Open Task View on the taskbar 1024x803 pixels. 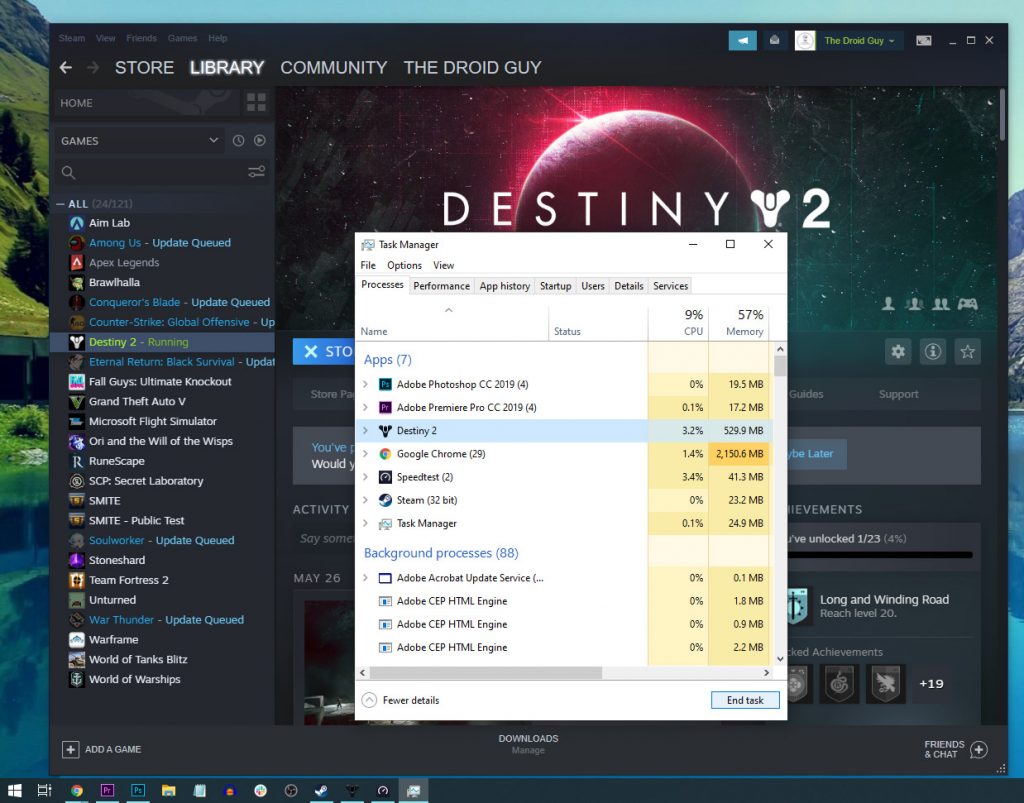click(44, 791)
